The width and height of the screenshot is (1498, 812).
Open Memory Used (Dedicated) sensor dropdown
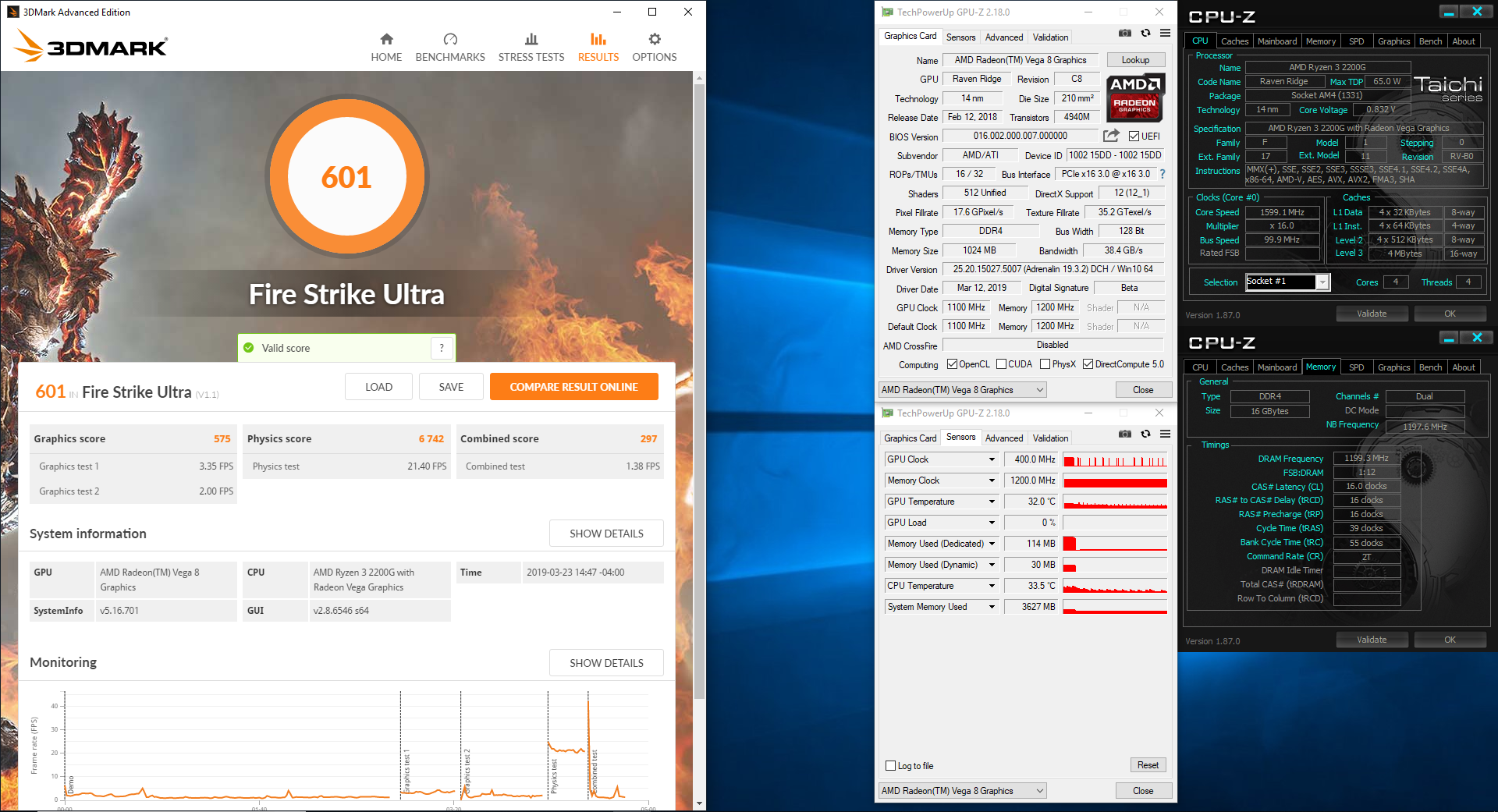[992, 544]
